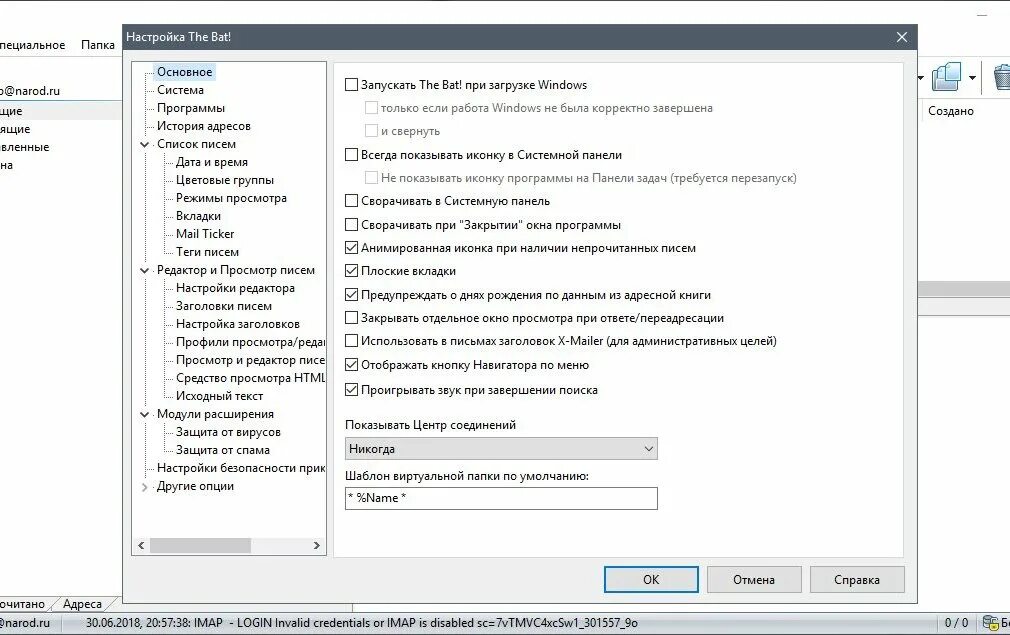This screenshot has height=635, width=1010.
Task: Select Настройки безопасности tree item
Action: click(240, 469)
